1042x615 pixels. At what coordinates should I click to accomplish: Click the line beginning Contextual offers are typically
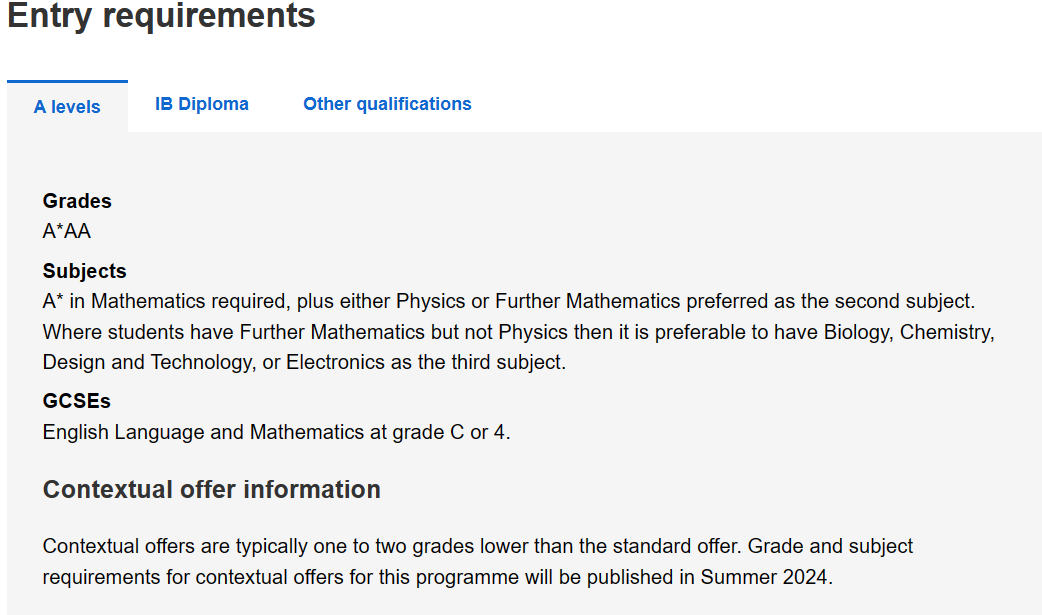pos(478,547)
